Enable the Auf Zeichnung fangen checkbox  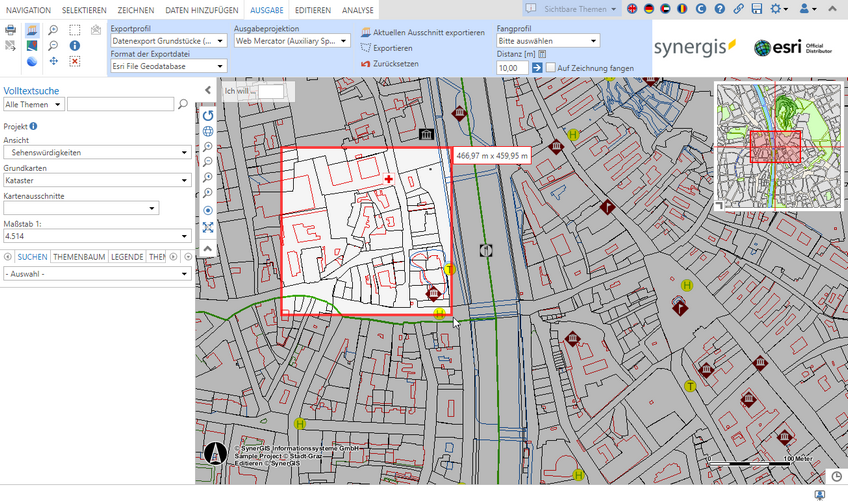point(551,67)
